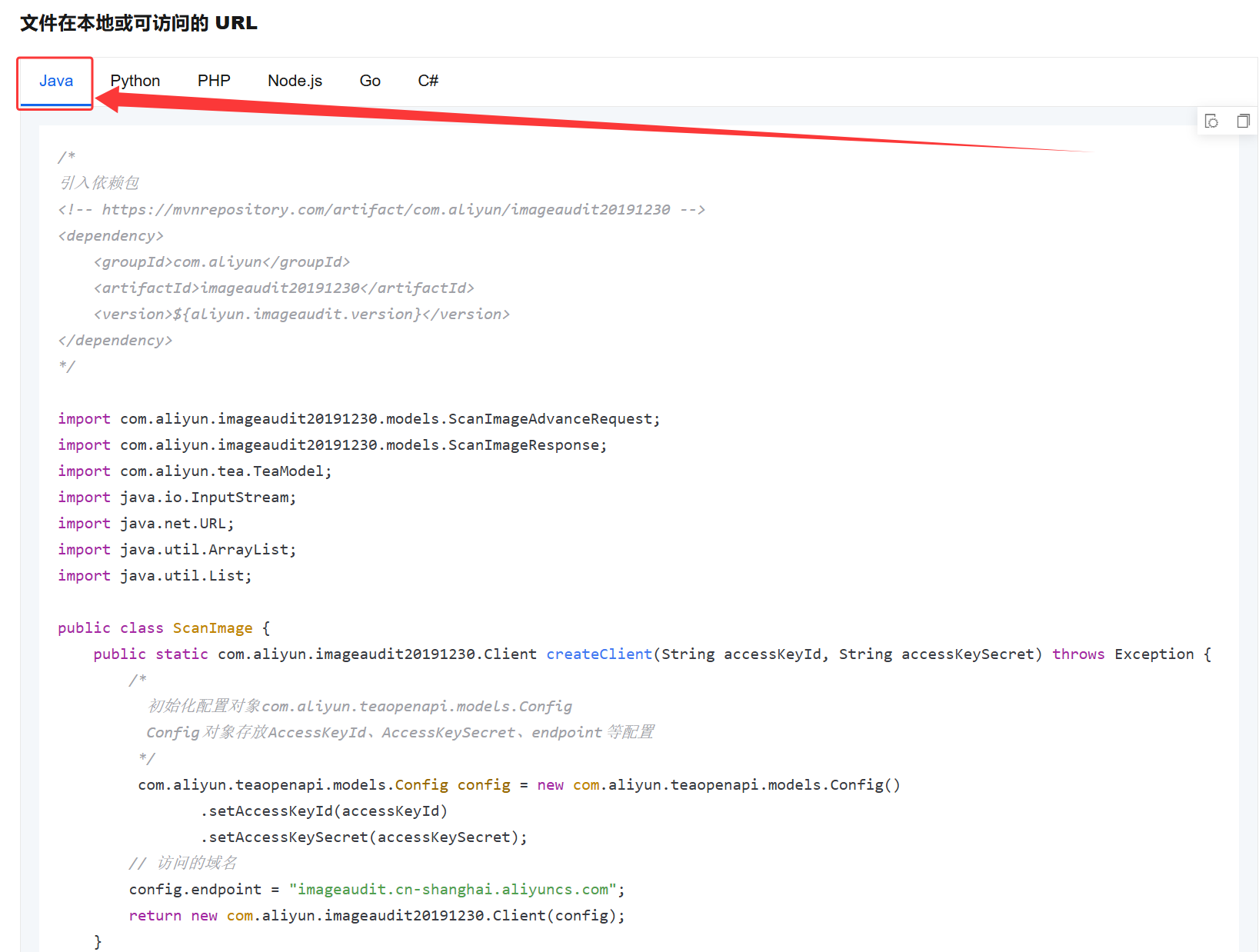Click the mvnrepository.com URL comment line
The height and width of the screenshot is (952, 1259).
[x=381, y=209]
